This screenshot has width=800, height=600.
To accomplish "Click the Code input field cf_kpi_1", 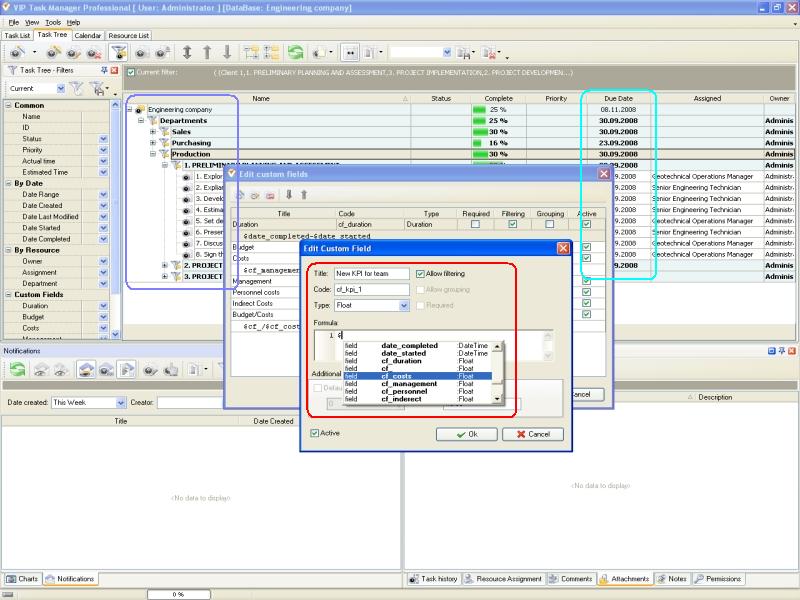I will (x=371, y=290).
